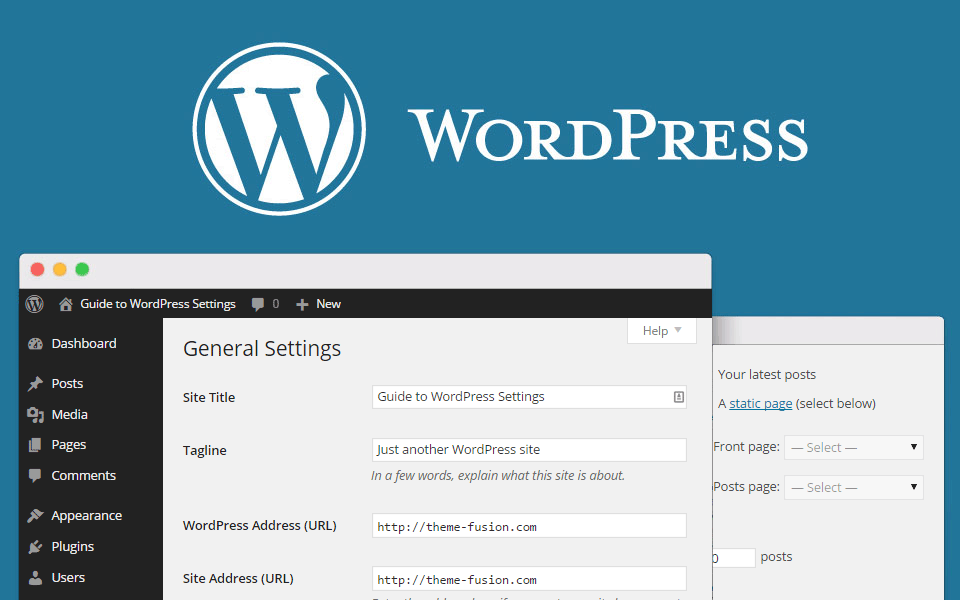Open Comments via its speech bubble icon

(x=35, y=475)
